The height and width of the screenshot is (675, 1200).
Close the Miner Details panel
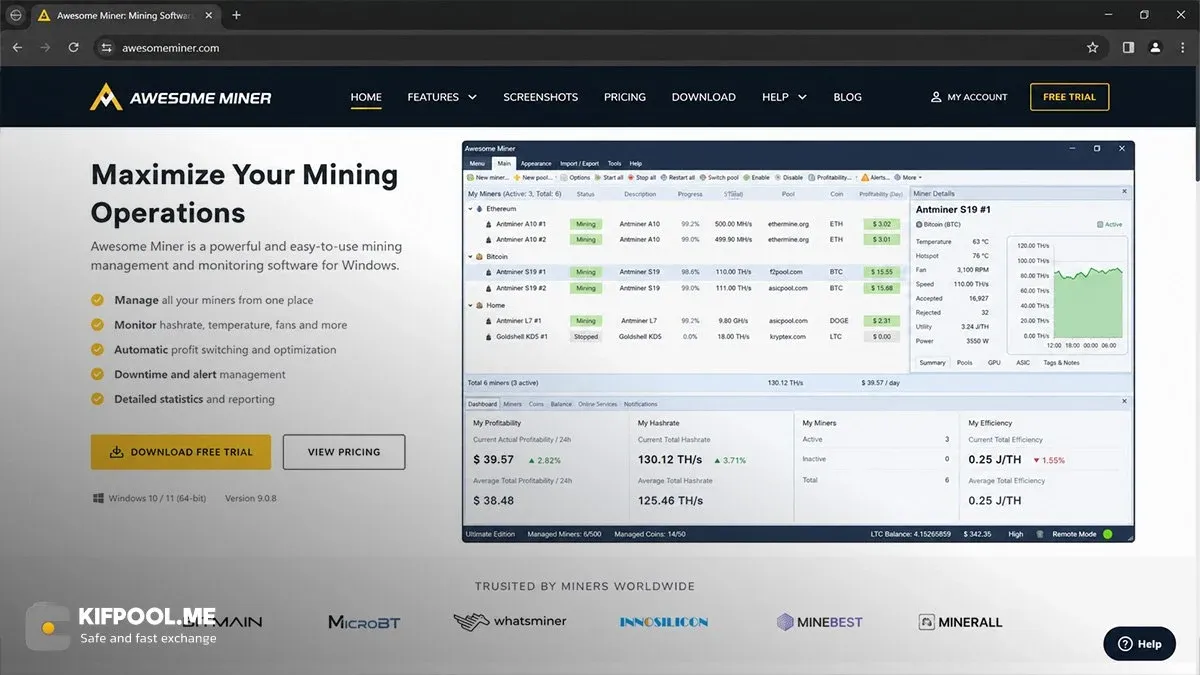point(1124,192)
